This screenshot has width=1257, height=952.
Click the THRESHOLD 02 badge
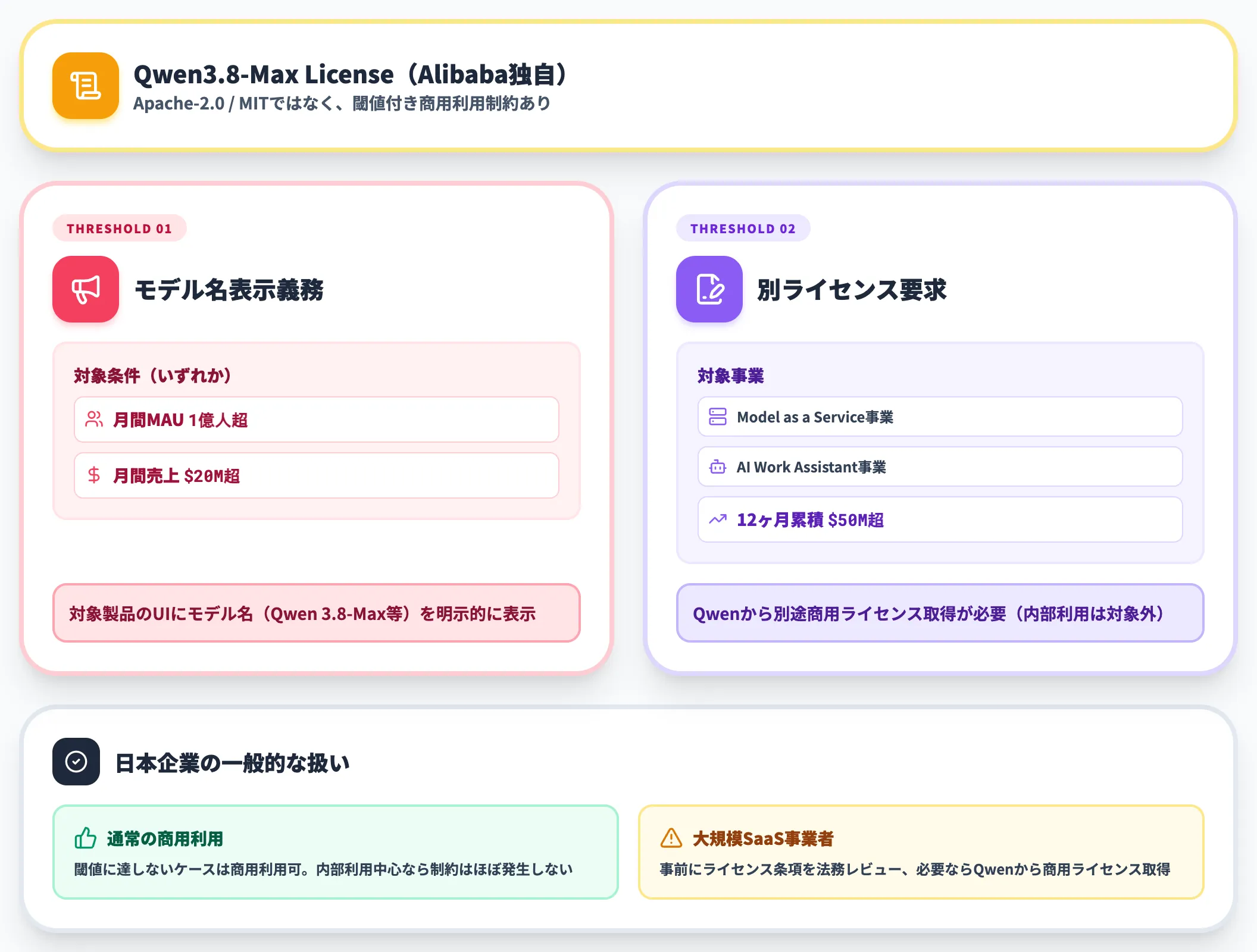[x=743, y=228]
